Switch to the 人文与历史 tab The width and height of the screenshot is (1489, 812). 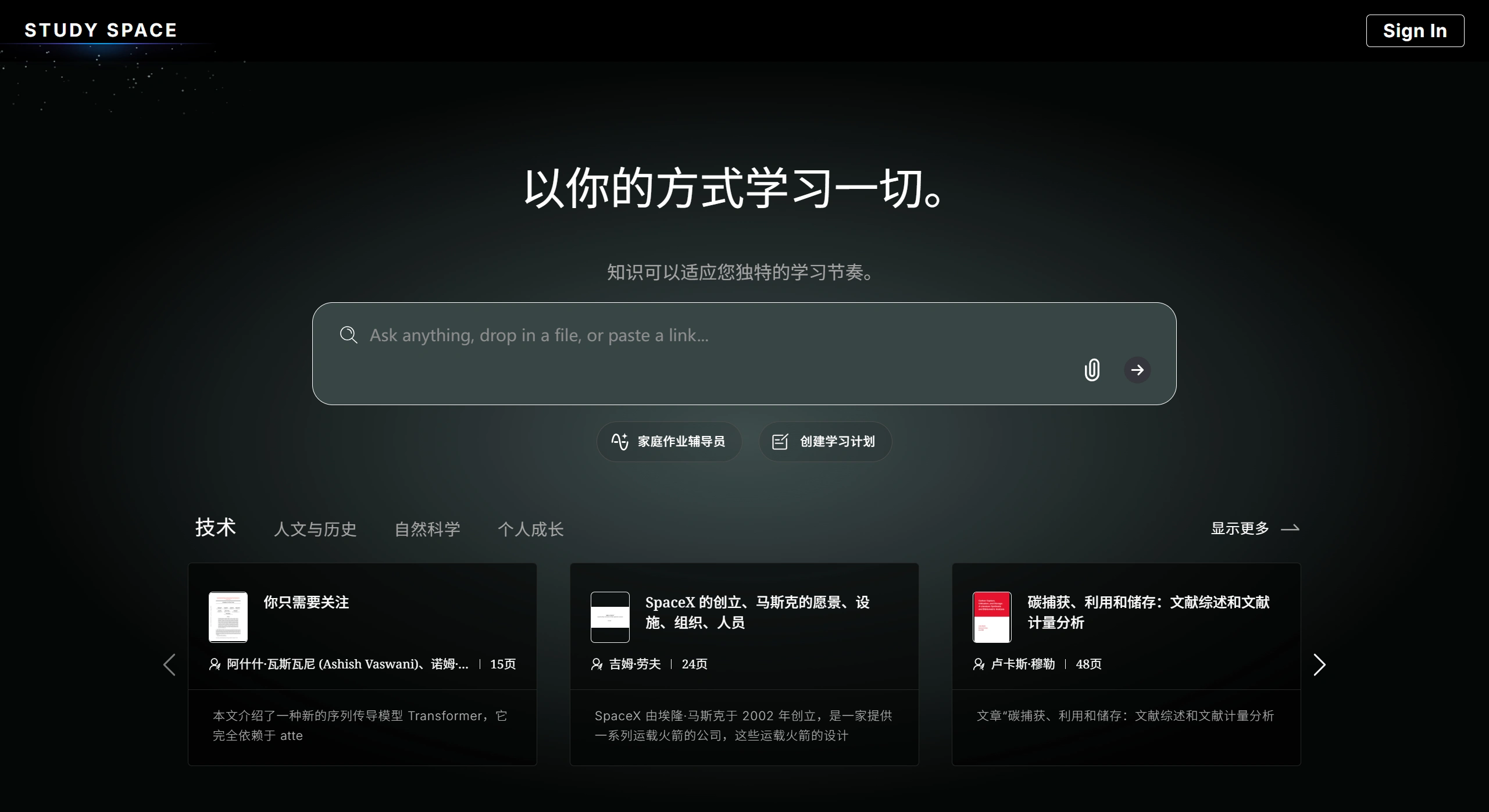click(x=315, y=529)
